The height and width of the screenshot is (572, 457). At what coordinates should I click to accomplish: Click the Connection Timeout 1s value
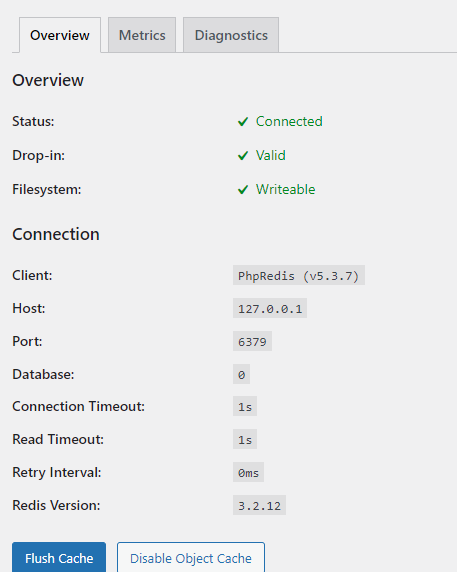point(245,406)
